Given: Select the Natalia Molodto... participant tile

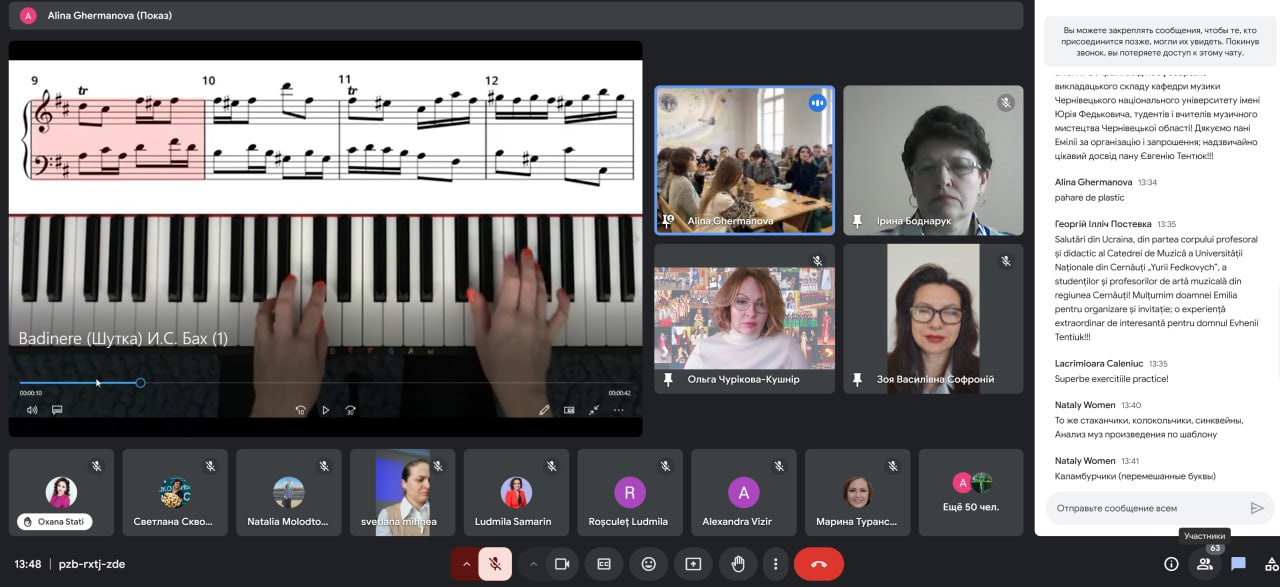Looking at the screenshot, I should (x=289, y=492).
